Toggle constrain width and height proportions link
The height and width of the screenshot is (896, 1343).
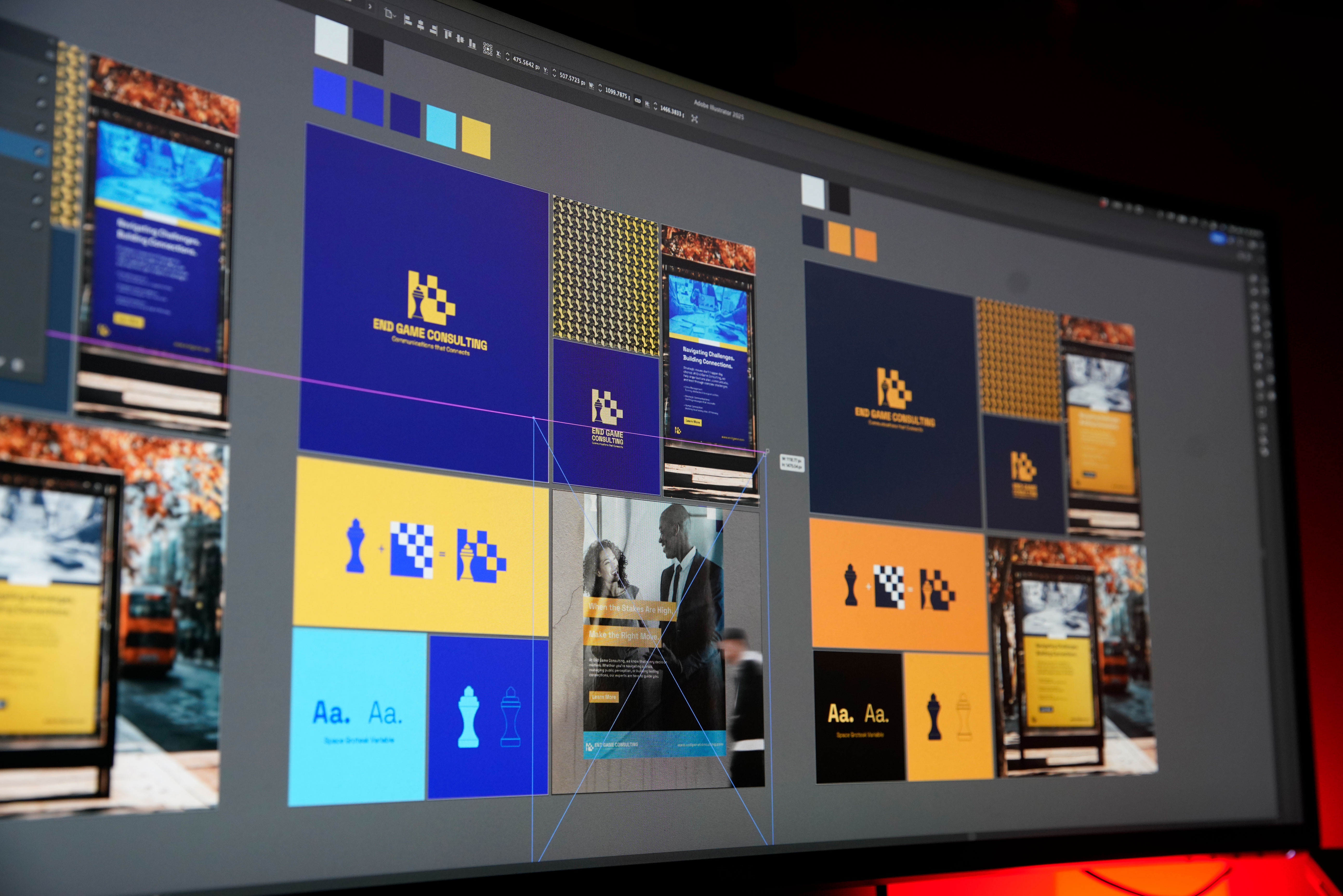point(638,100)
